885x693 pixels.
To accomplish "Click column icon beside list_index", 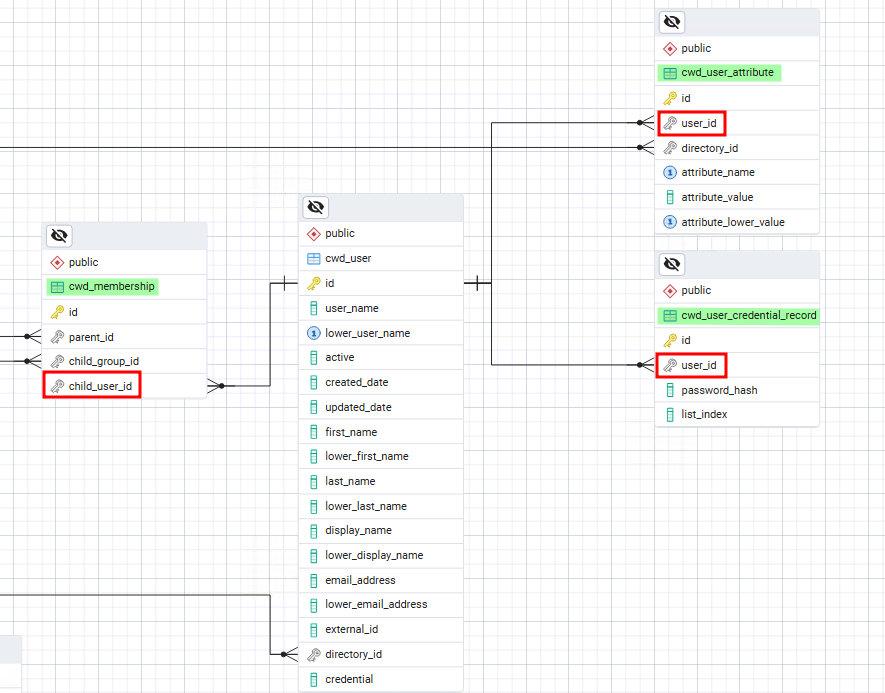I will pyautogui.click(x=669, y=415).
